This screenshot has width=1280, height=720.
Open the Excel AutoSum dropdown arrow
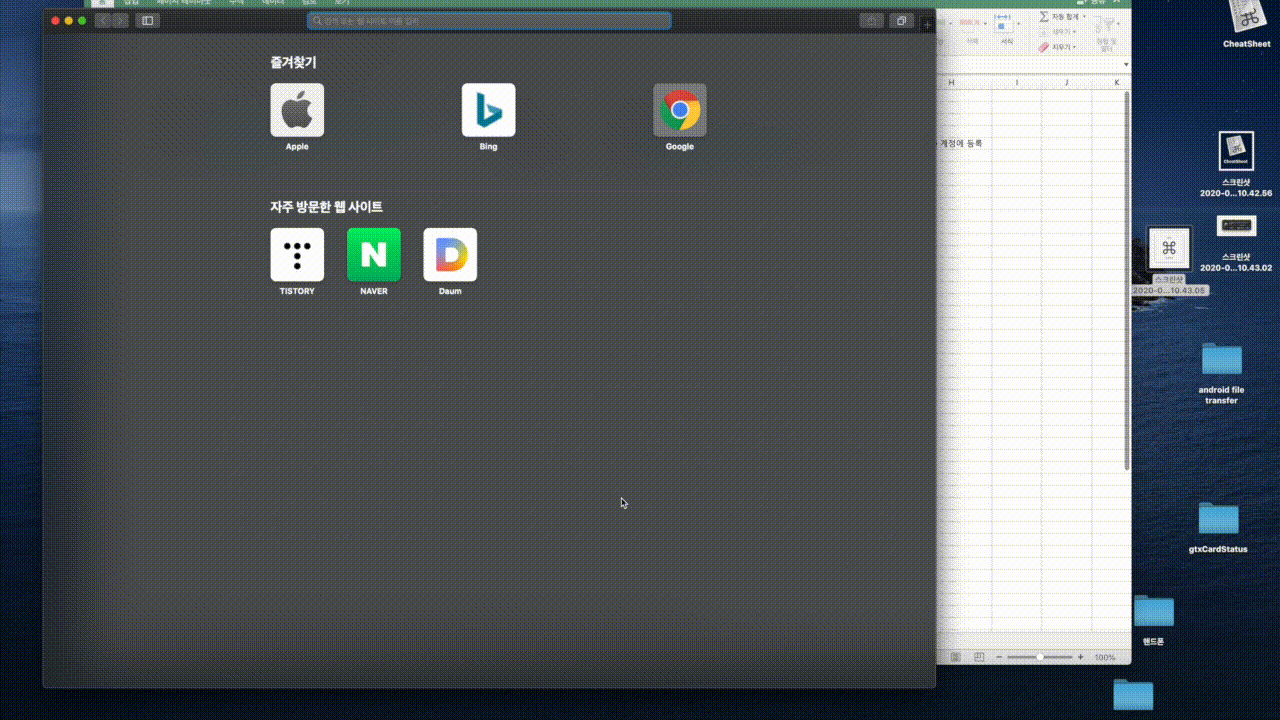click(x=1084, y=16)
